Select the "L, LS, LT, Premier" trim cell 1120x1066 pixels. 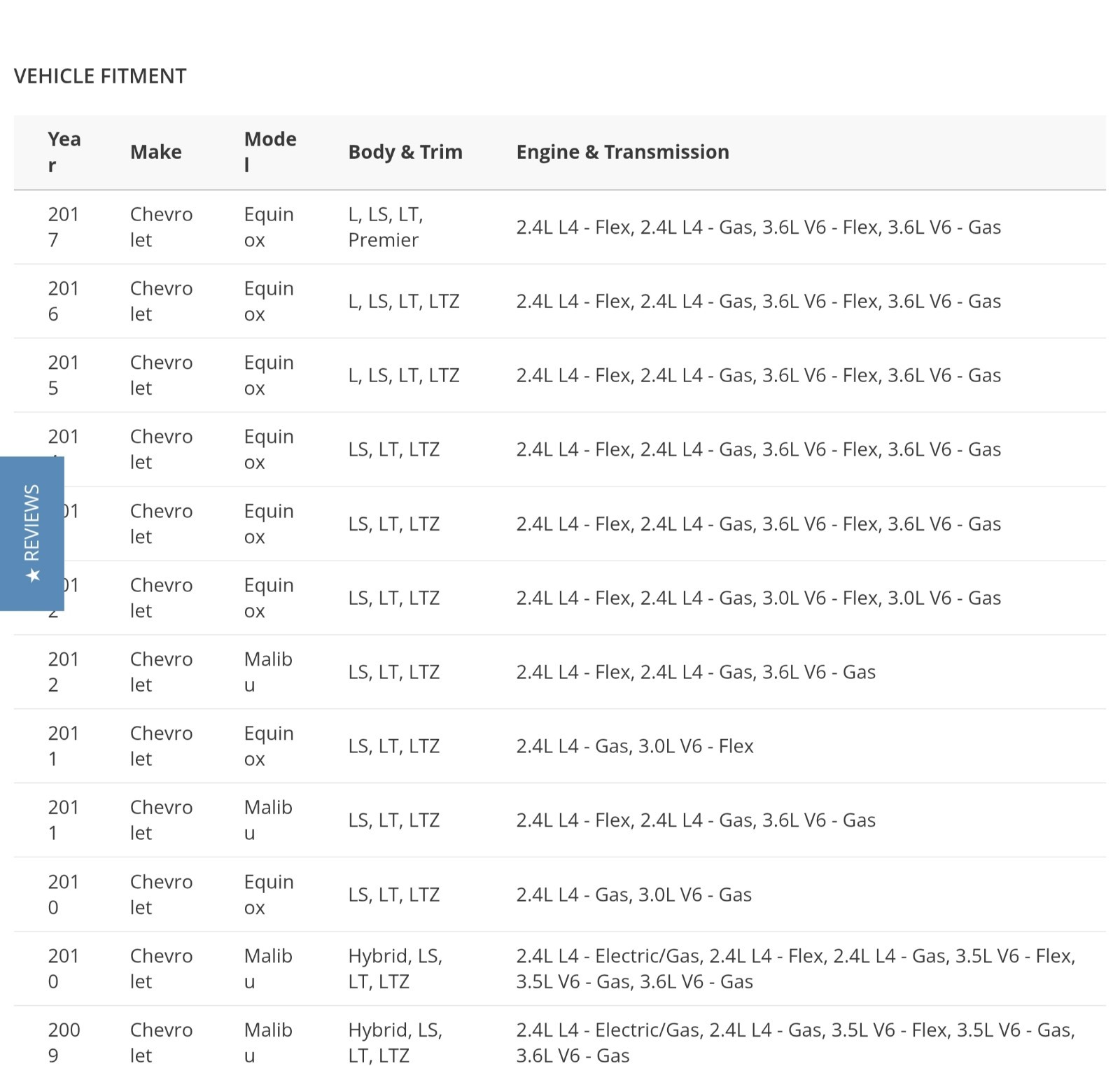click(385, 227)
